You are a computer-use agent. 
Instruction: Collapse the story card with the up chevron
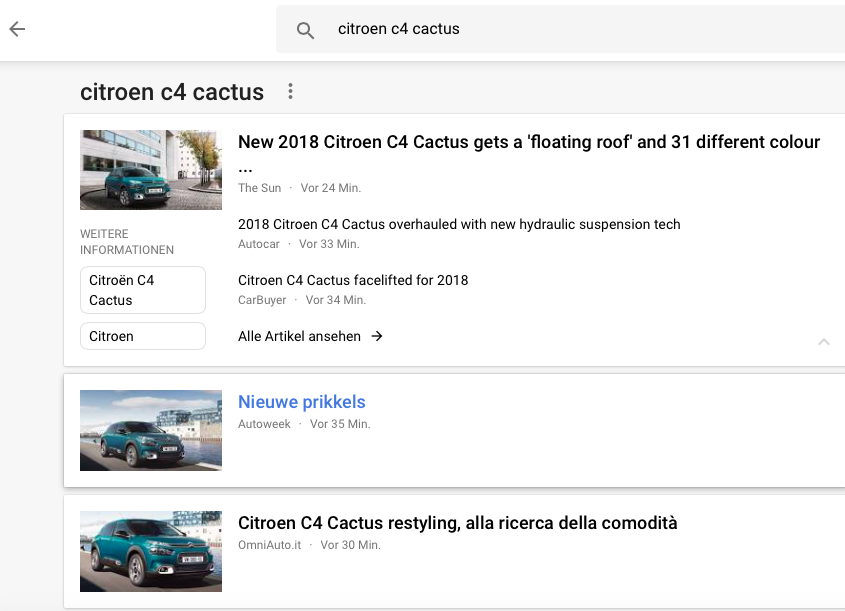point(823,342)
